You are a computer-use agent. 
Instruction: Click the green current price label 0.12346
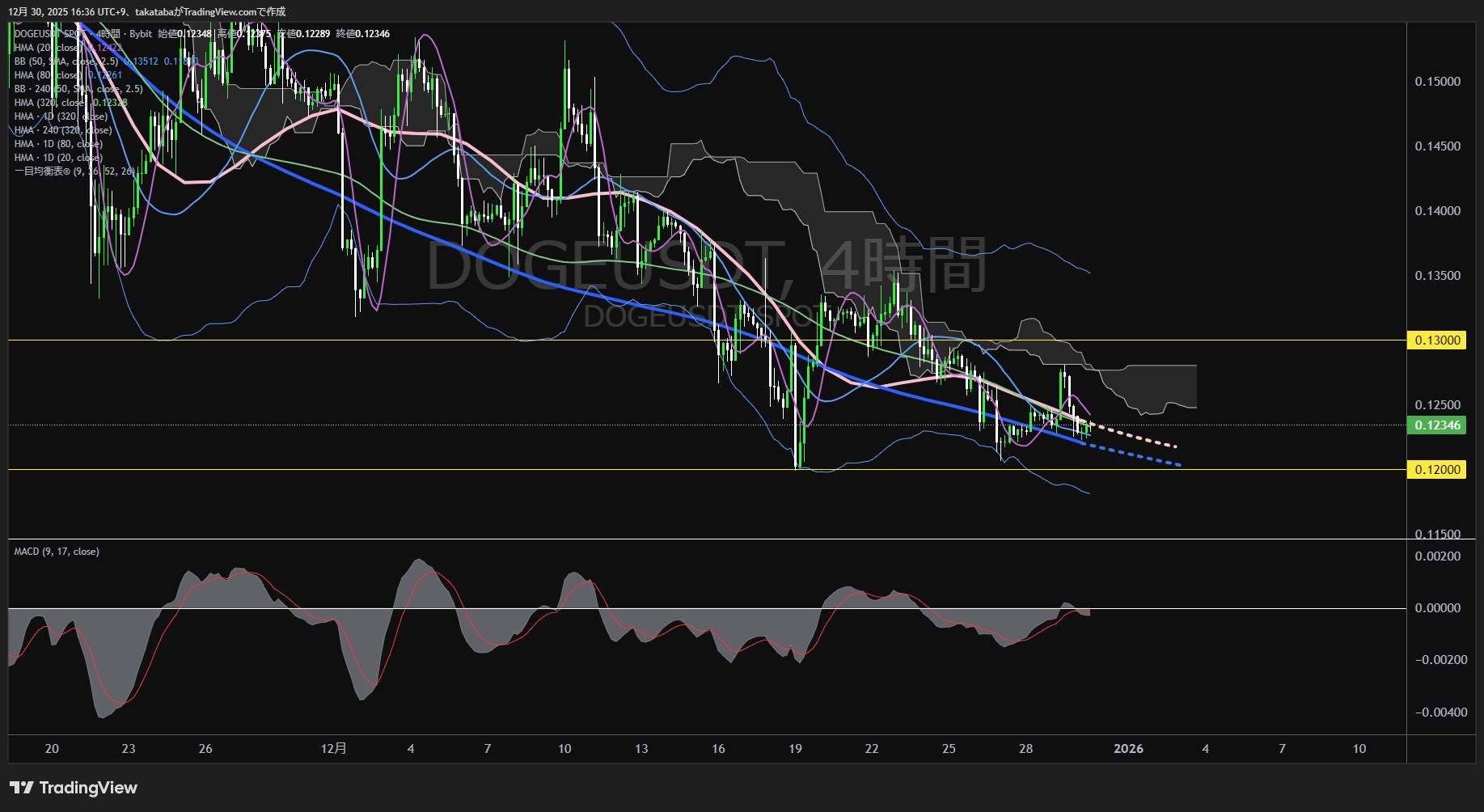pyautogui.click(x=1437, y=425)
